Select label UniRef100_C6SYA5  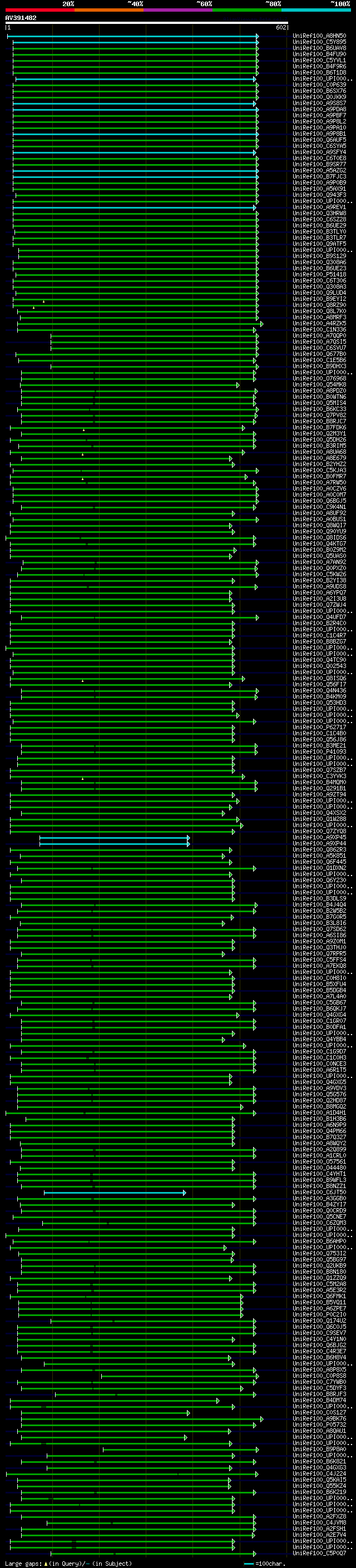tap(319, 146)
